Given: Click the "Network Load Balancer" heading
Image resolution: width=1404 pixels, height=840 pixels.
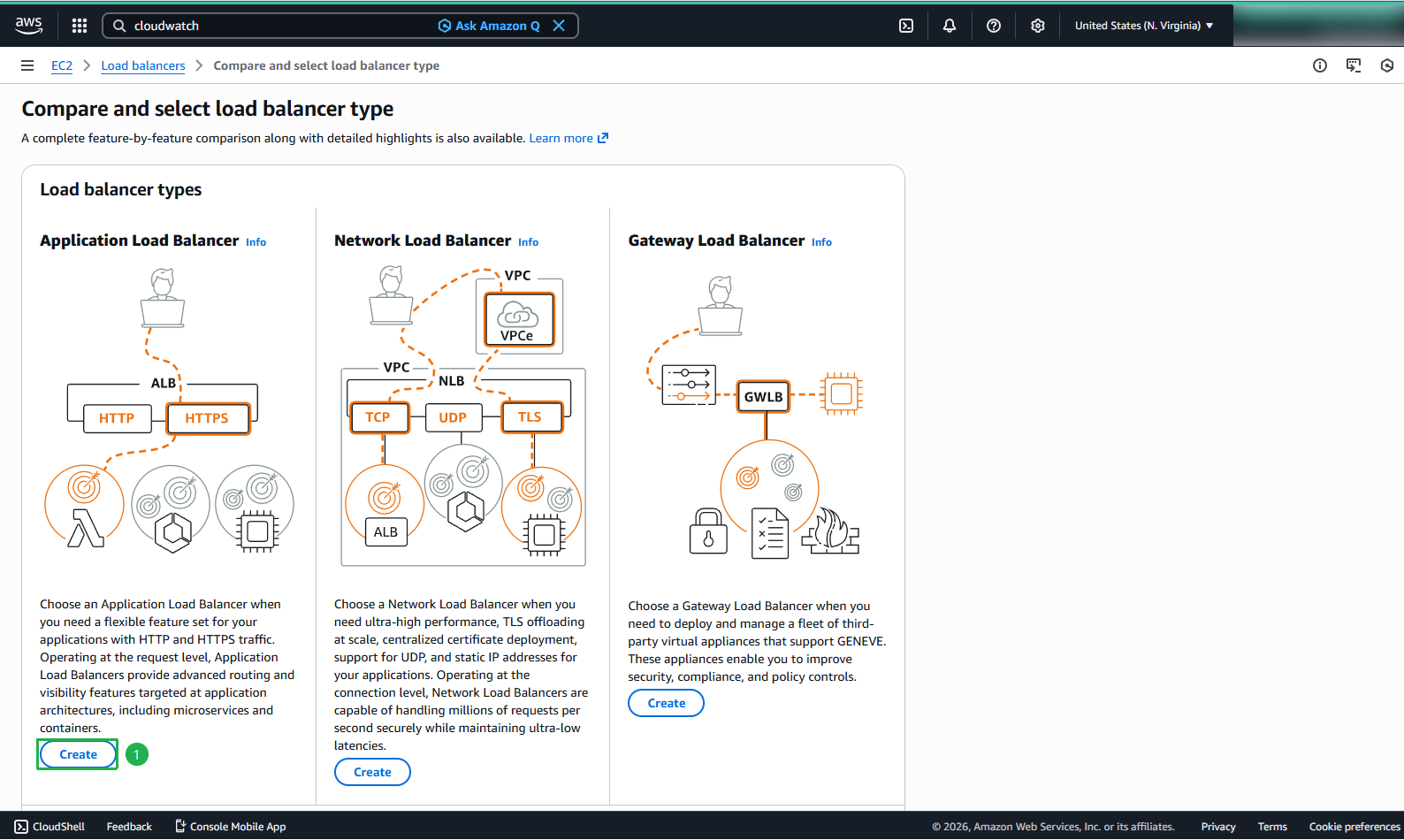Looking at the screenshot, I should point(423,241).
